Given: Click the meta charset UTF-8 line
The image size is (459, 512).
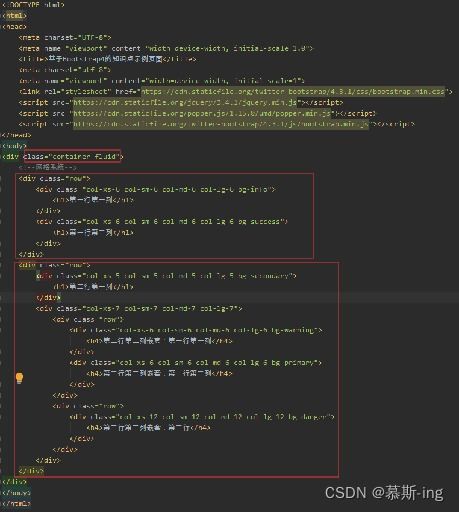Looking at the screenshot, I should coord(65,37).
